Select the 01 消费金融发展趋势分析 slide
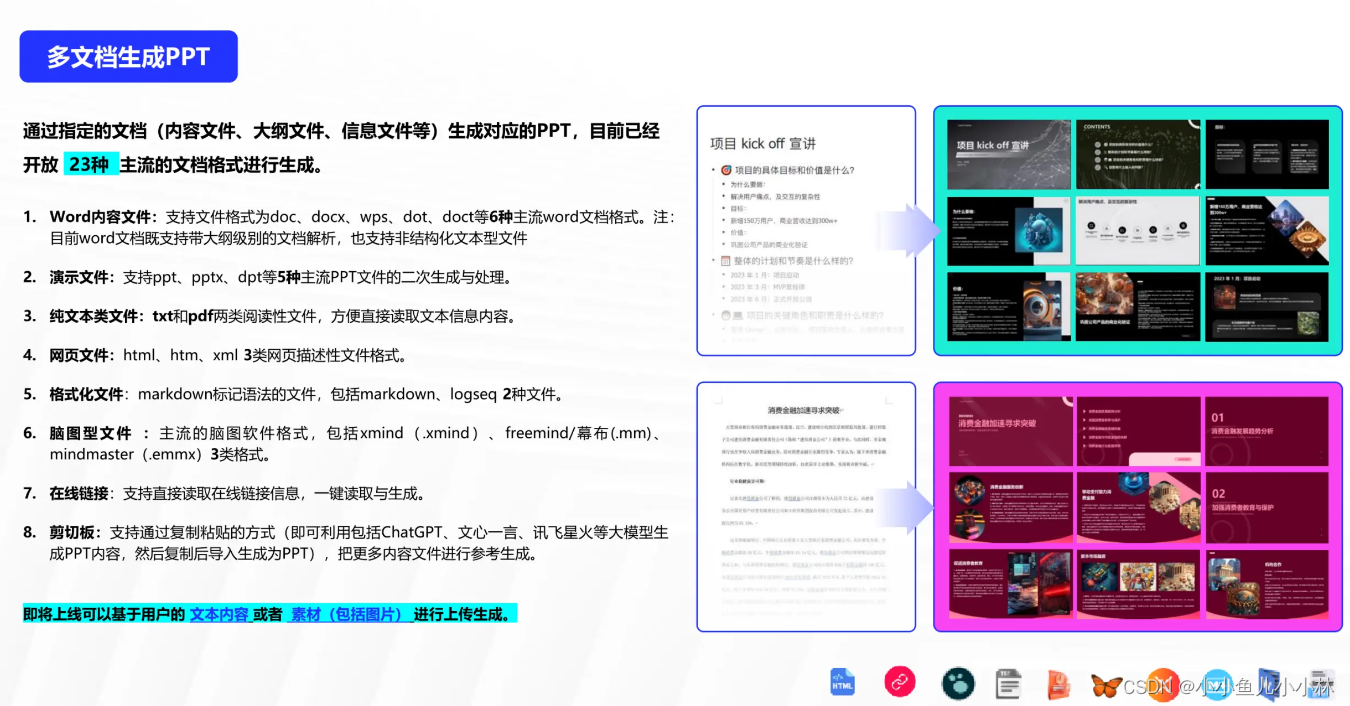This screenshot has width=1350, height=706. pos(1266,430)
